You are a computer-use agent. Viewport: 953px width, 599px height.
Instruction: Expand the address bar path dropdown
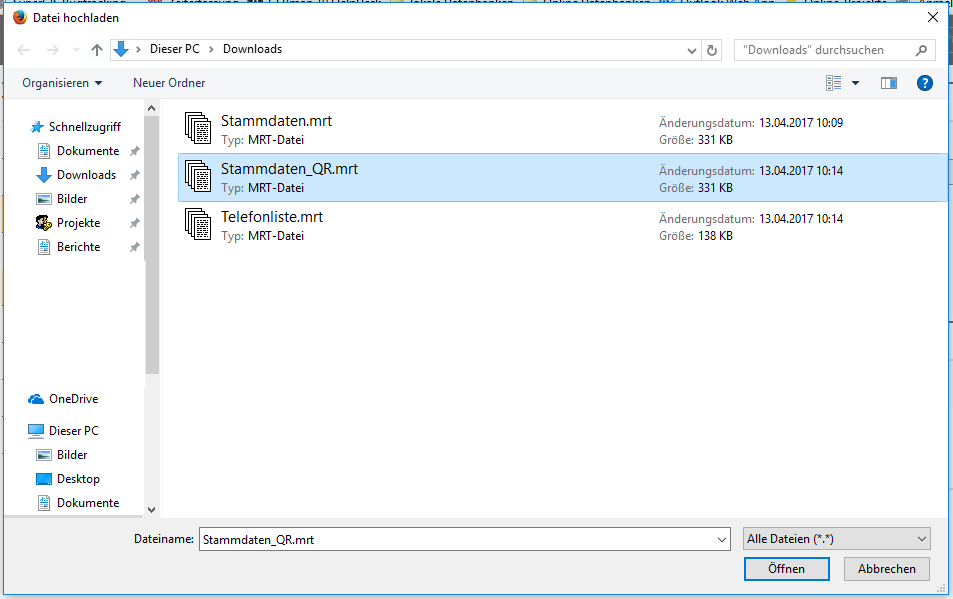tap(692, 50)
